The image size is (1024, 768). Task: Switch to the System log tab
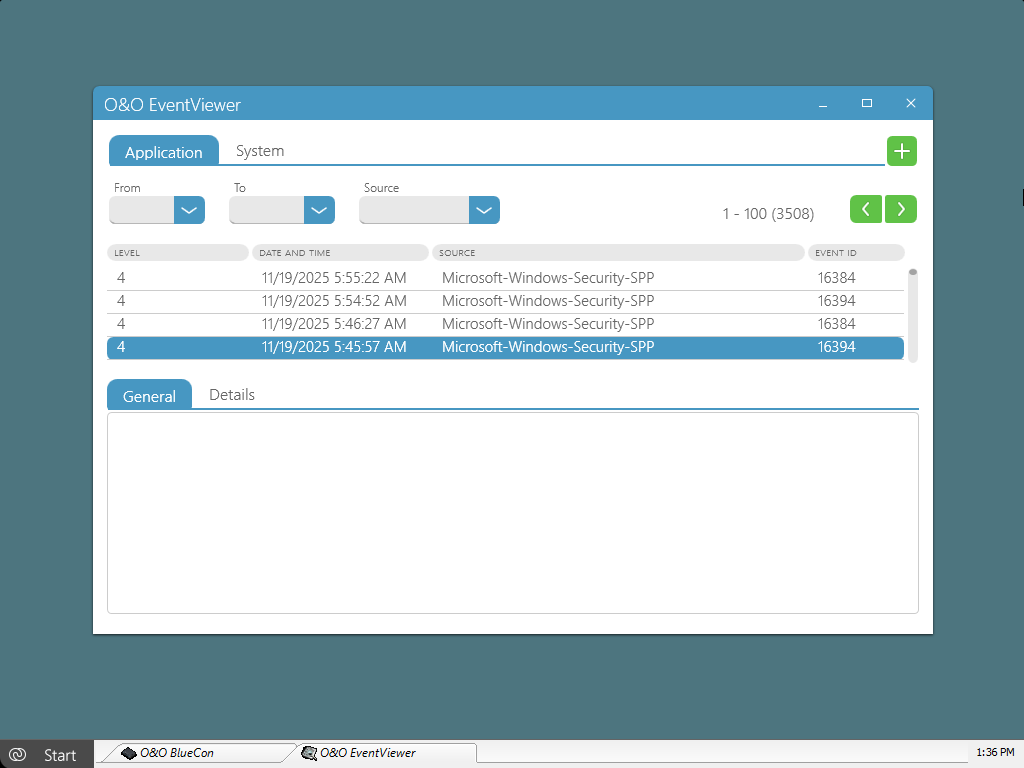point(260,151)
